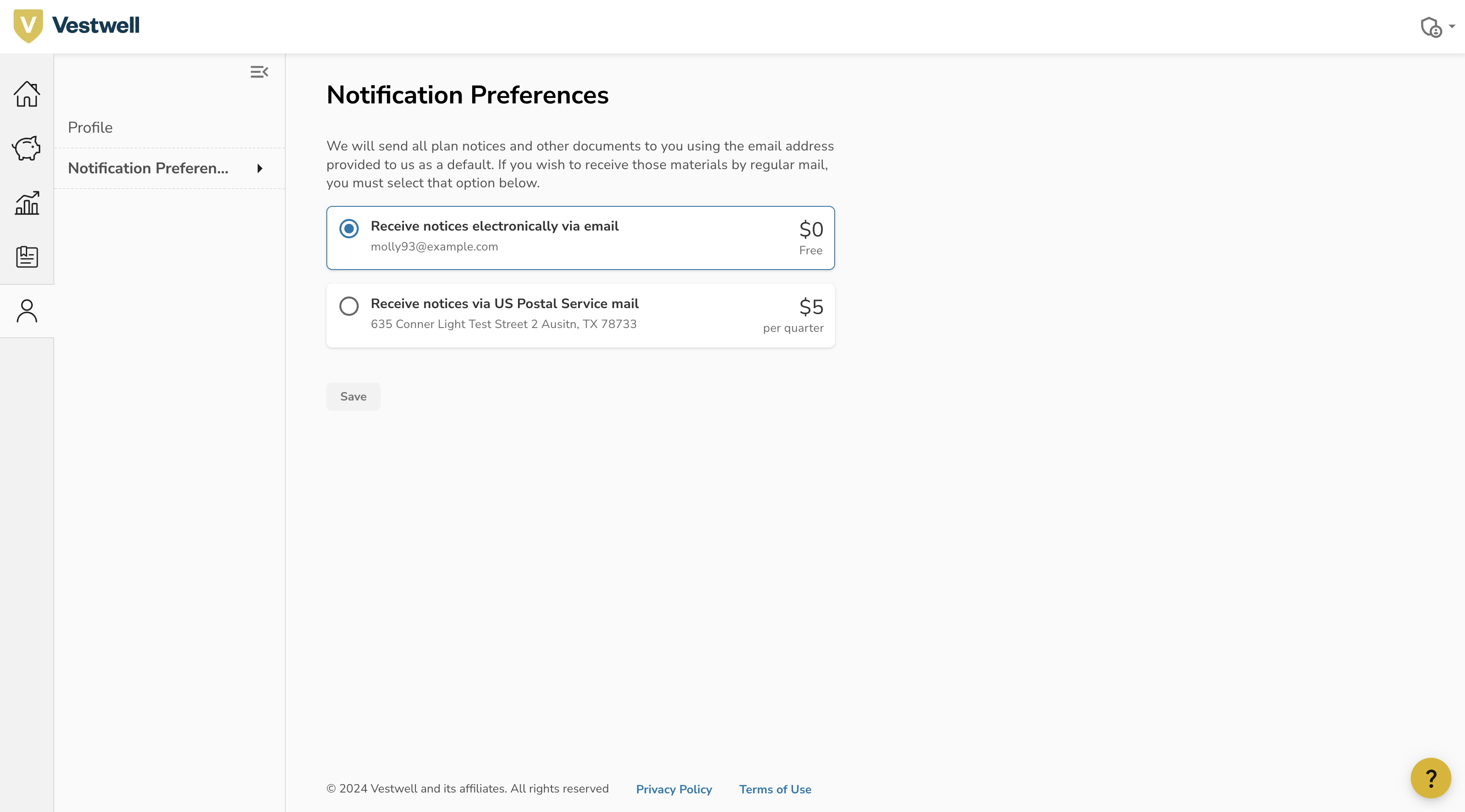1465x812 pixels.
Task: Open the documents newspaper icon
Action: (27, 257)
